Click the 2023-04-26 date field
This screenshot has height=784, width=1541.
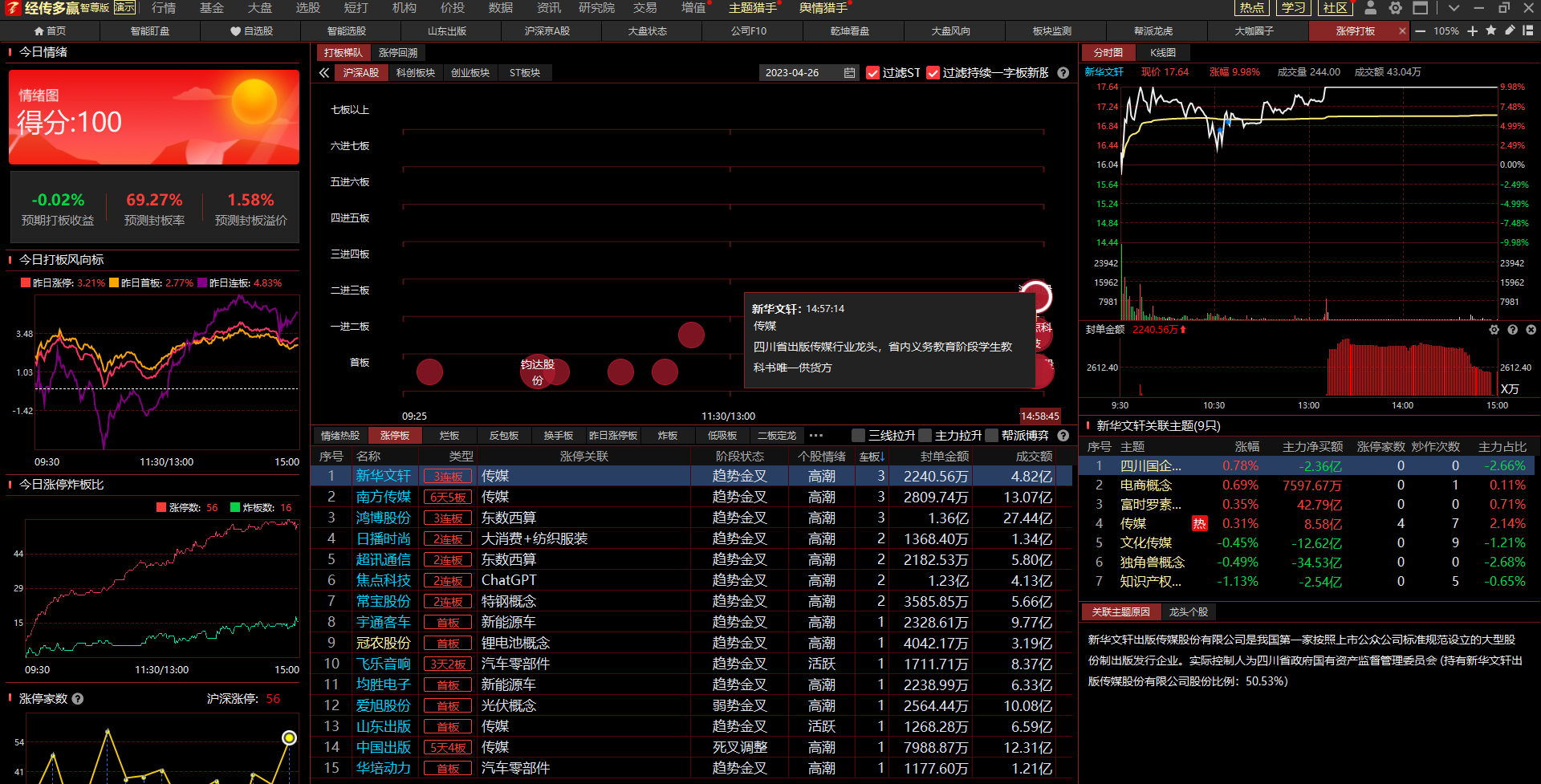click(809, 73)
